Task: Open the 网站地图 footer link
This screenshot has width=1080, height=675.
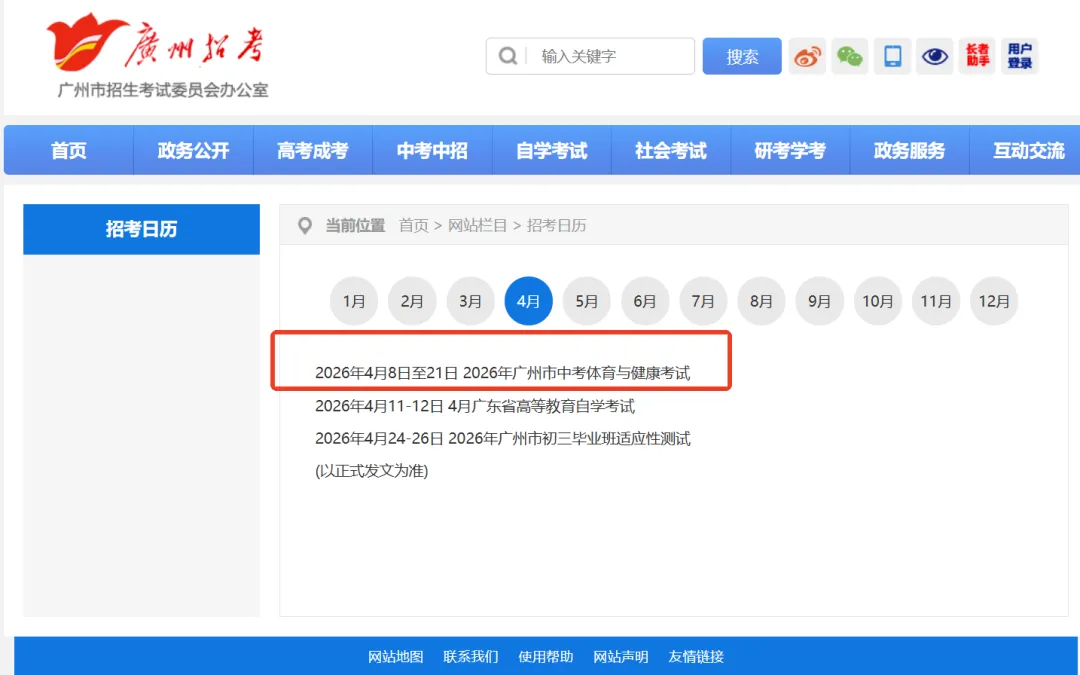Action: 396,656
